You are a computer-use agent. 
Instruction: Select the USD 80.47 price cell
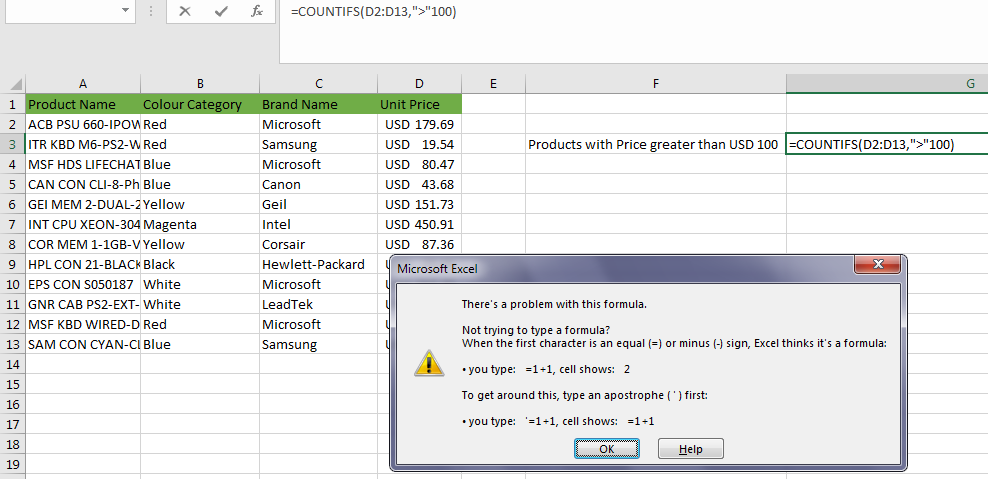coord(420,164)
